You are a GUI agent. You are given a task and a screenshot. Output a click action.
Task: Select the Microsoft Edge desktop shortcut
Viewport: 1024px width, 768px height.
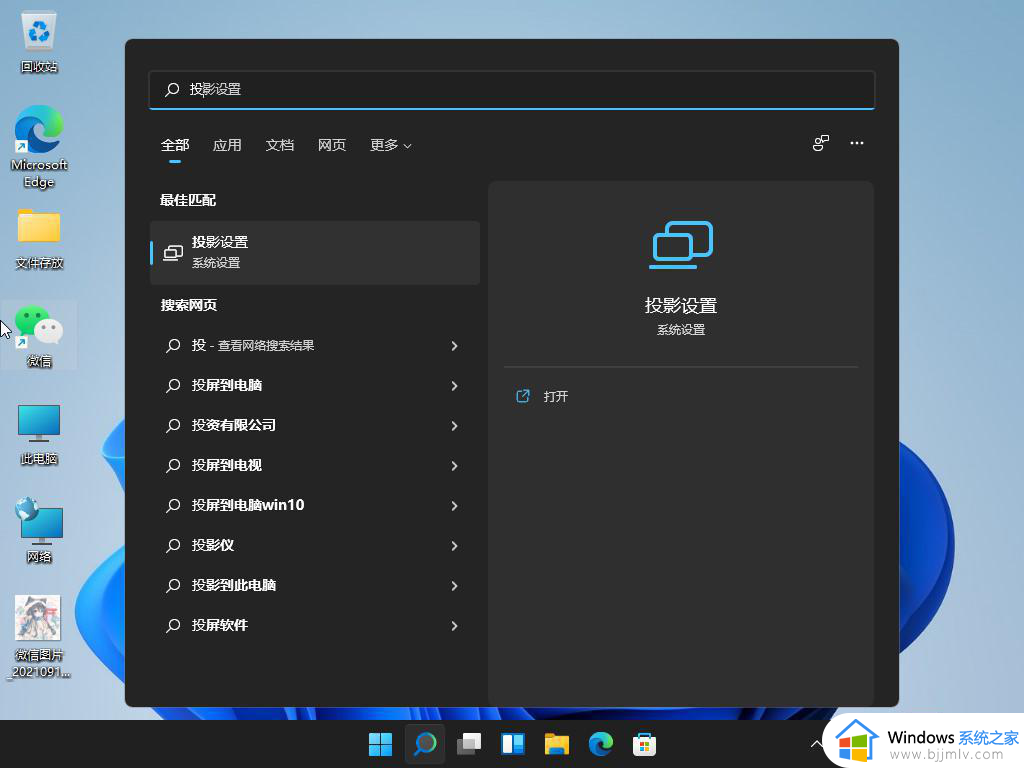click(39, 147)
